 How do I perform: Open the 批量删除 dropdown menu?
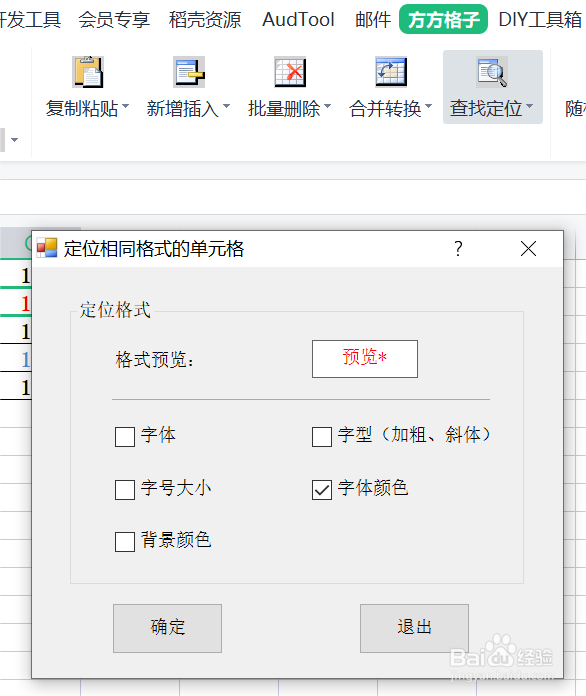[x=328, y=106]
